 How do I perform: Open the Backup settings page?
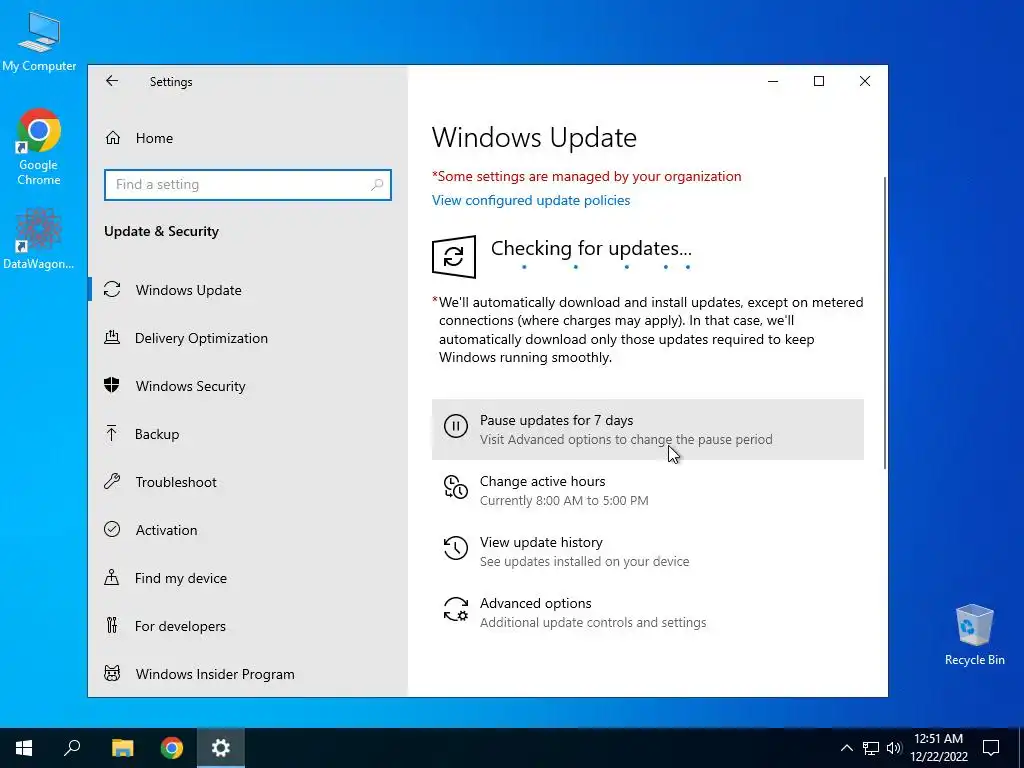157,434
